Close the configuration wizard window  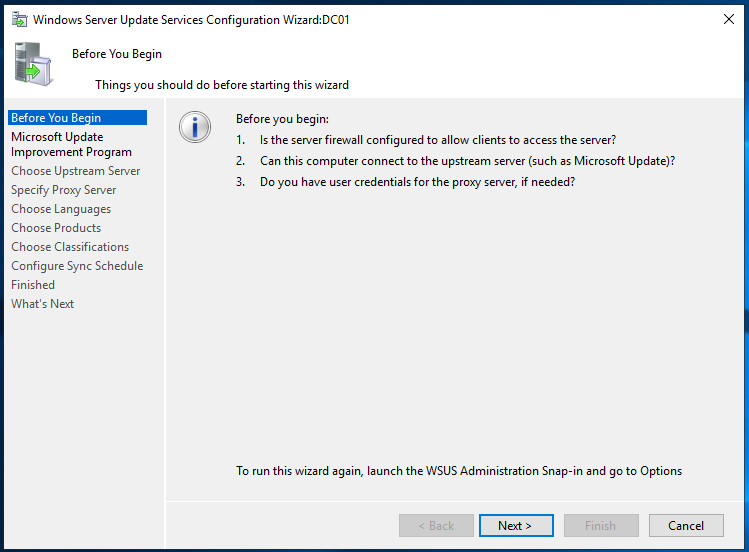pos(728,19)
